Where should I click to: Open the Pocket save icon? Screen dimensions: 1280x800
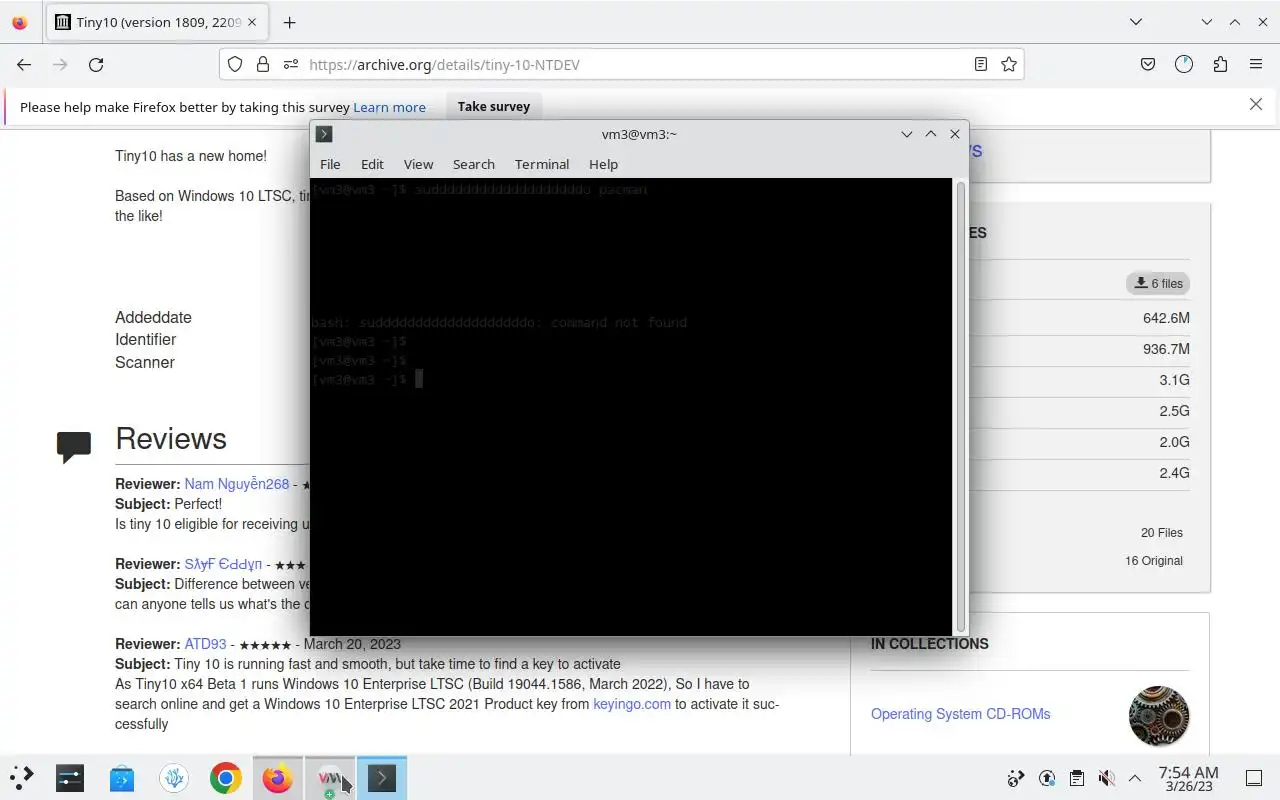[x=1148, y=64]
